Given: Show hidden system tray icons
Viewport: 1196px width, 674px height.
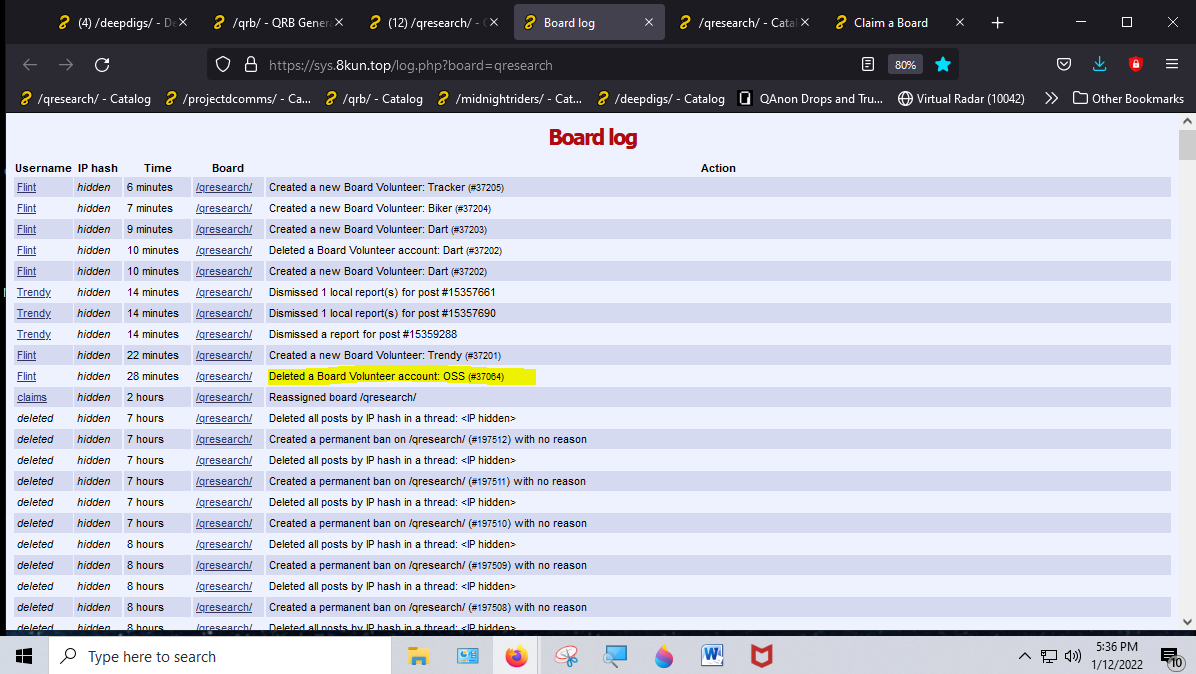Looking at the screenshot, I should (1024, 656).
